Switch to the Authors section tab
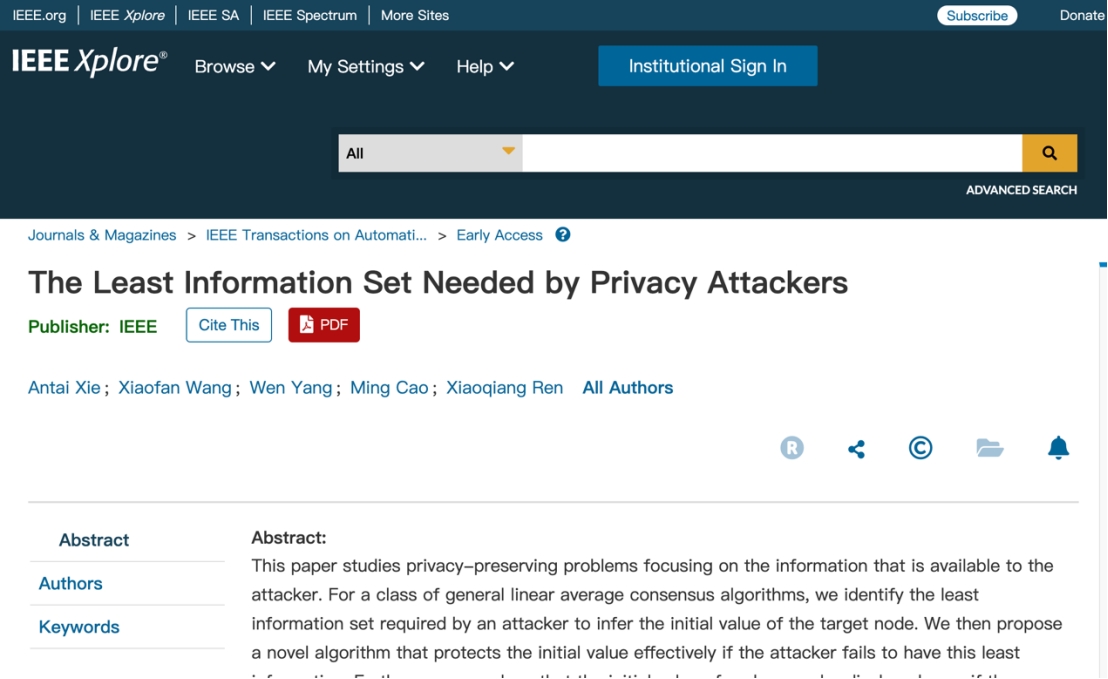This screenshot has width=1108, height=679. [x=71, y=584]
